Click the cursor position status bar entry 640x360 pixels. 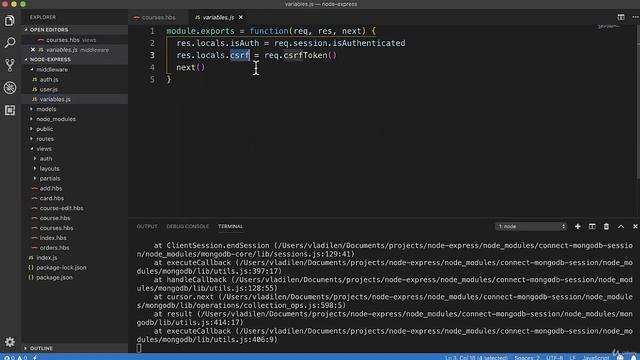pyautogui.click(x=476, y=358)
